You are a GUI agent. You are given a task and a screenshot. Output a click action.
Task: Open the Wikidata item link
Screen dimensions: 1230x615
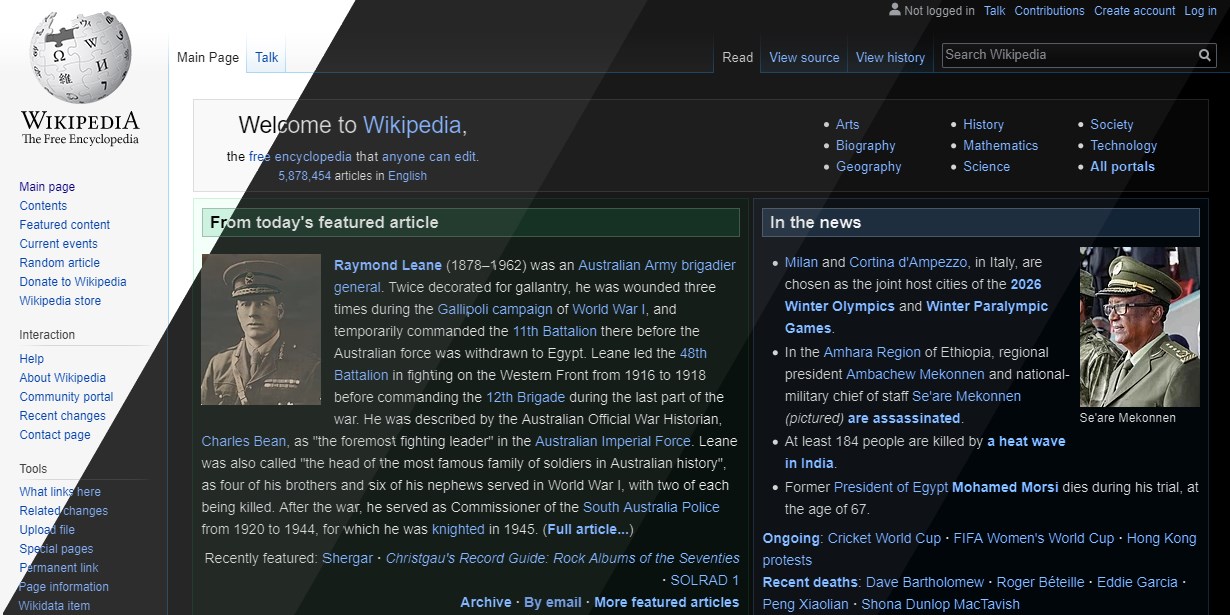(55, 606)
